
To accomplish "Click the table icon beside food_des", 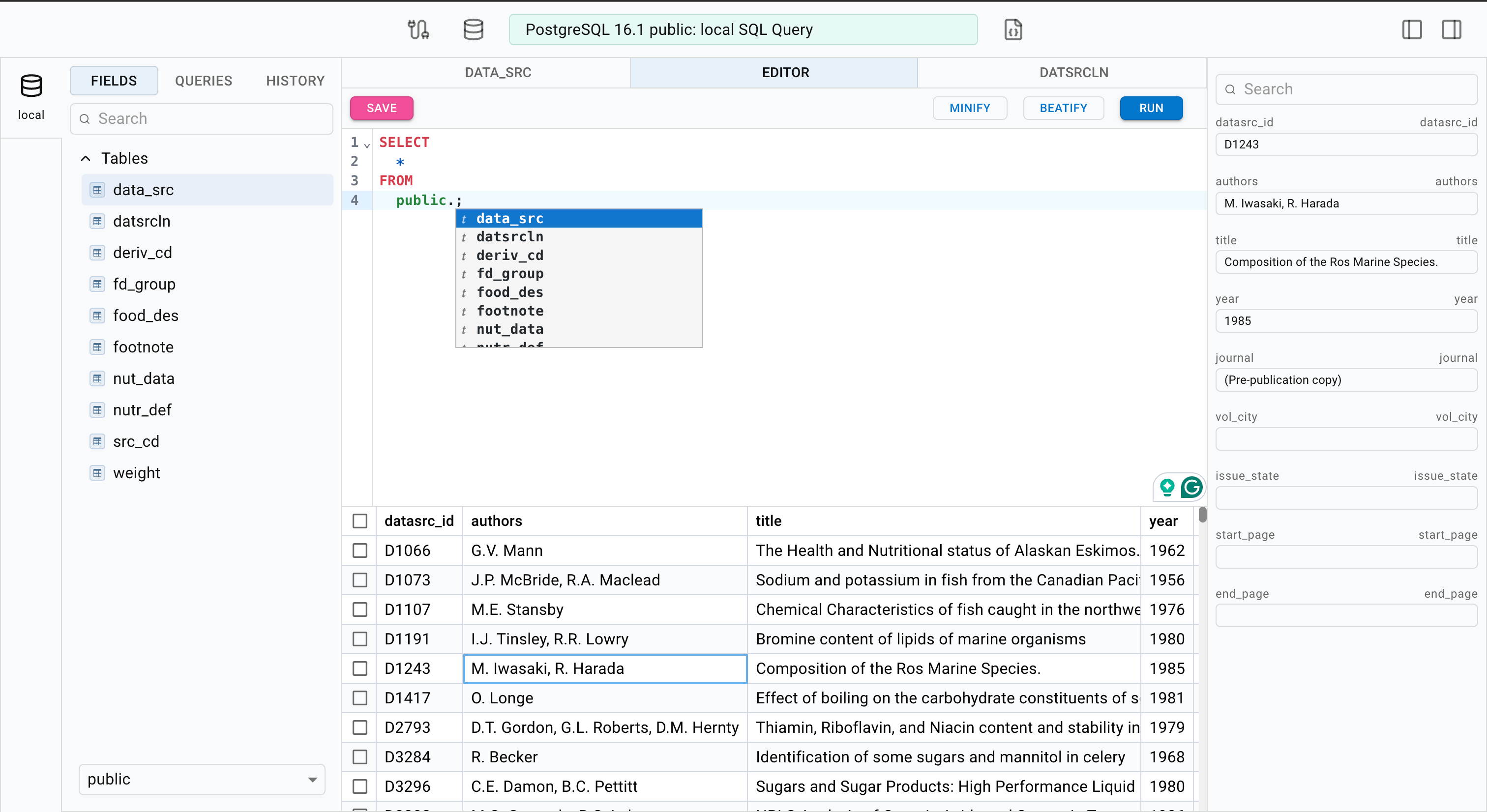I will (x=97, y=316).
